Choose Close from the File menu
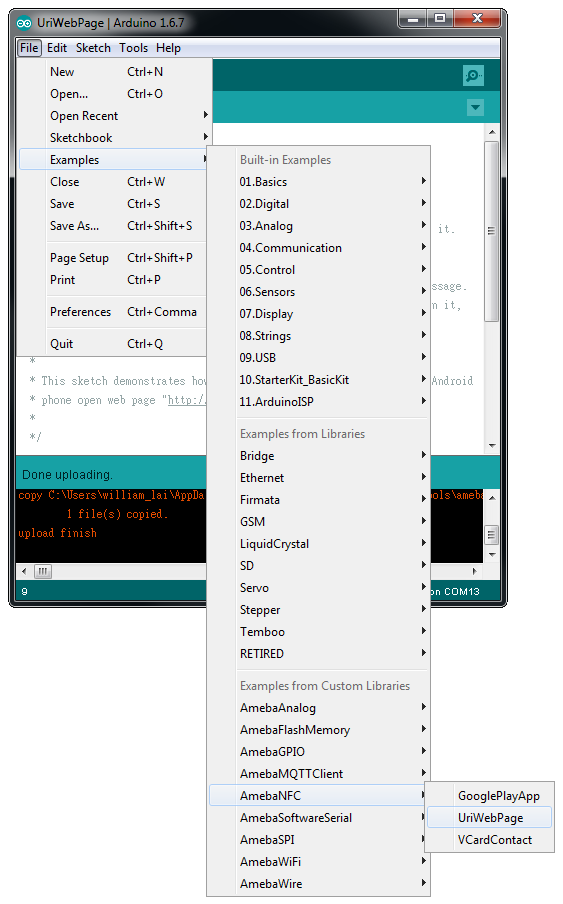Image resolution: width=563 pixels, height=904 pixels. [x=114, y=182]
